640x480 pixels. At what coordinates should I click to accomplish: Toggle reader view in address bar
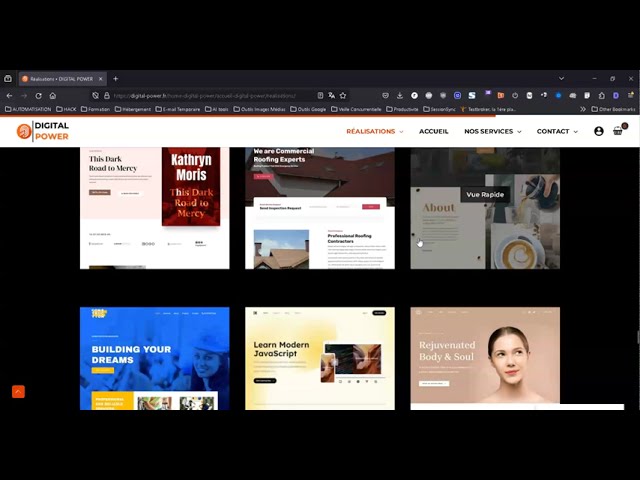pyautogui.click(x=320, y=96)
